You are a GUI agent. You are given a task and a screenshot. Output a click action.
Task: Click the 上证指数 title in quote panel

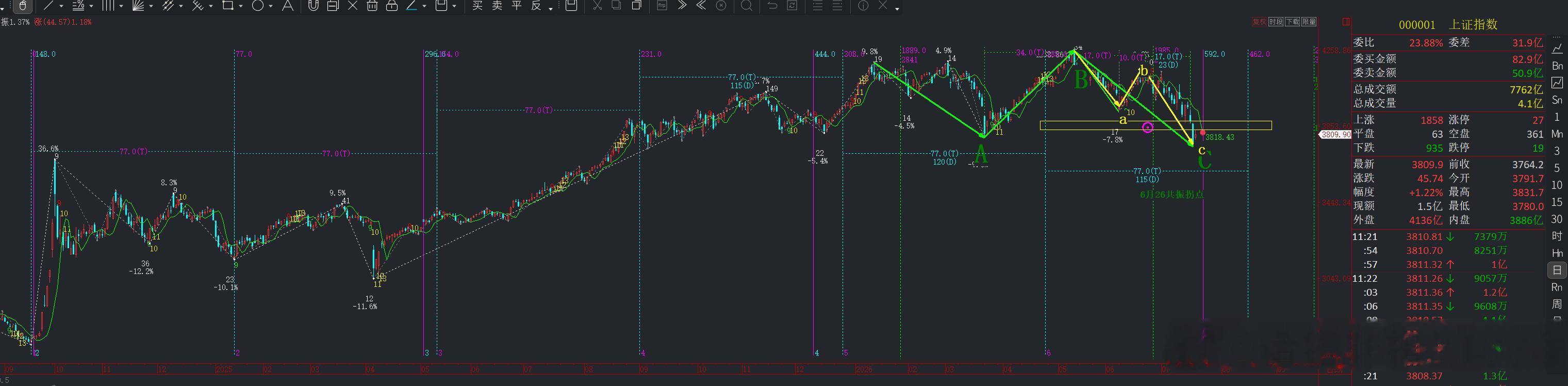pyautogui.click(x=1473, y=25)
